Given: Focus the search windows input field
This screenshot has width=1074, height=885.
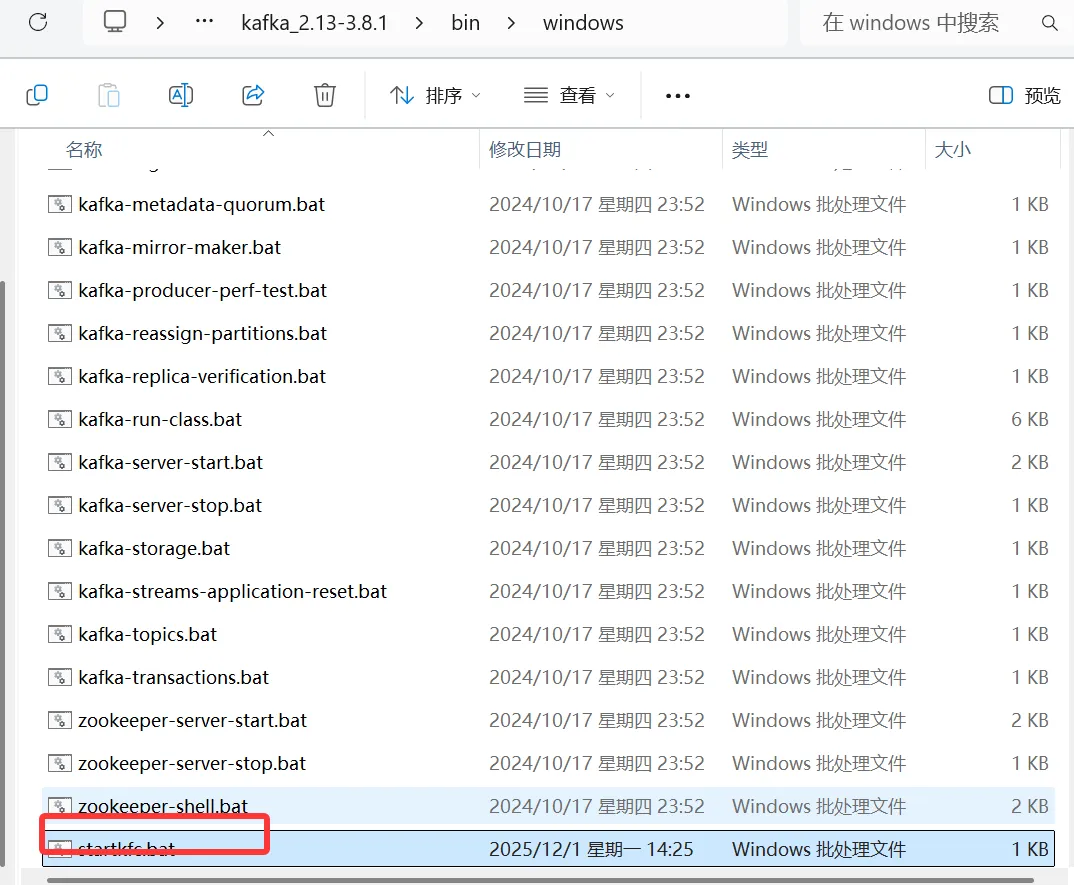Looking at the screenshot, I should coord(911,23).
